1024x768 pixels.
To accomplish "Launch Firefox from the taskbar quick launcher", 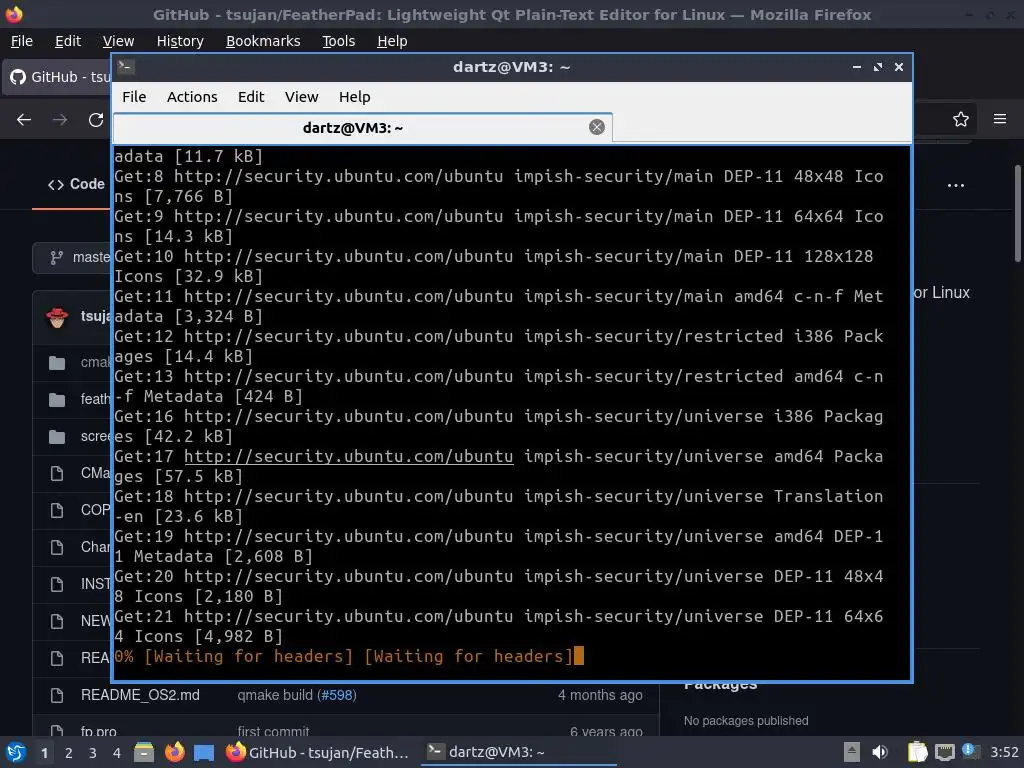I will pyautogui.click(x=174, y=752).
